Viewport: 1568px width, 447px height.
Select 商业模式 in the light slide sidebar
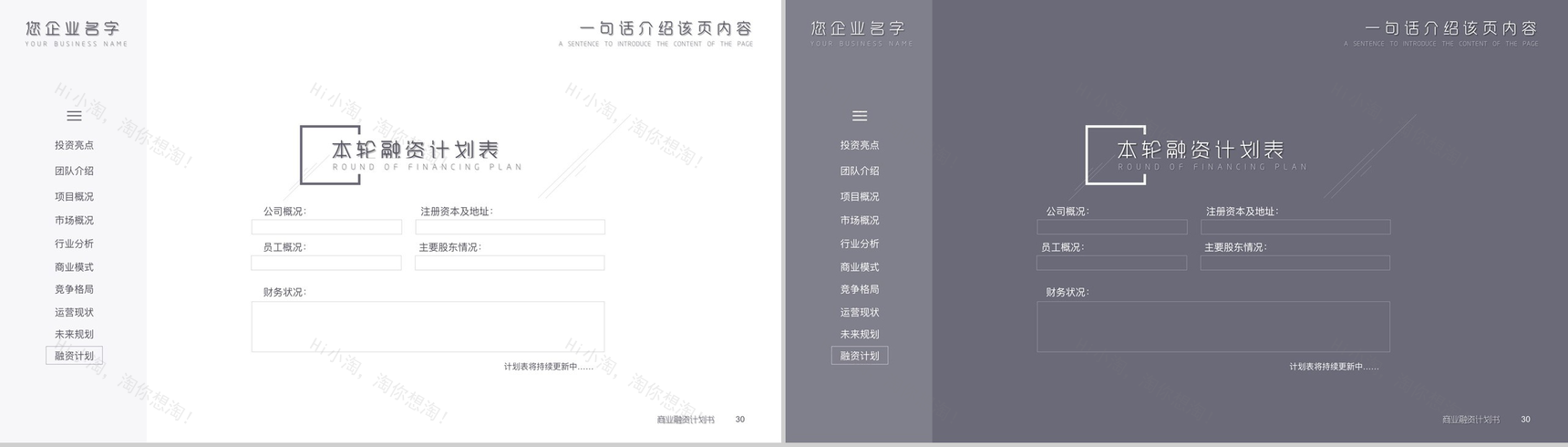74,267
